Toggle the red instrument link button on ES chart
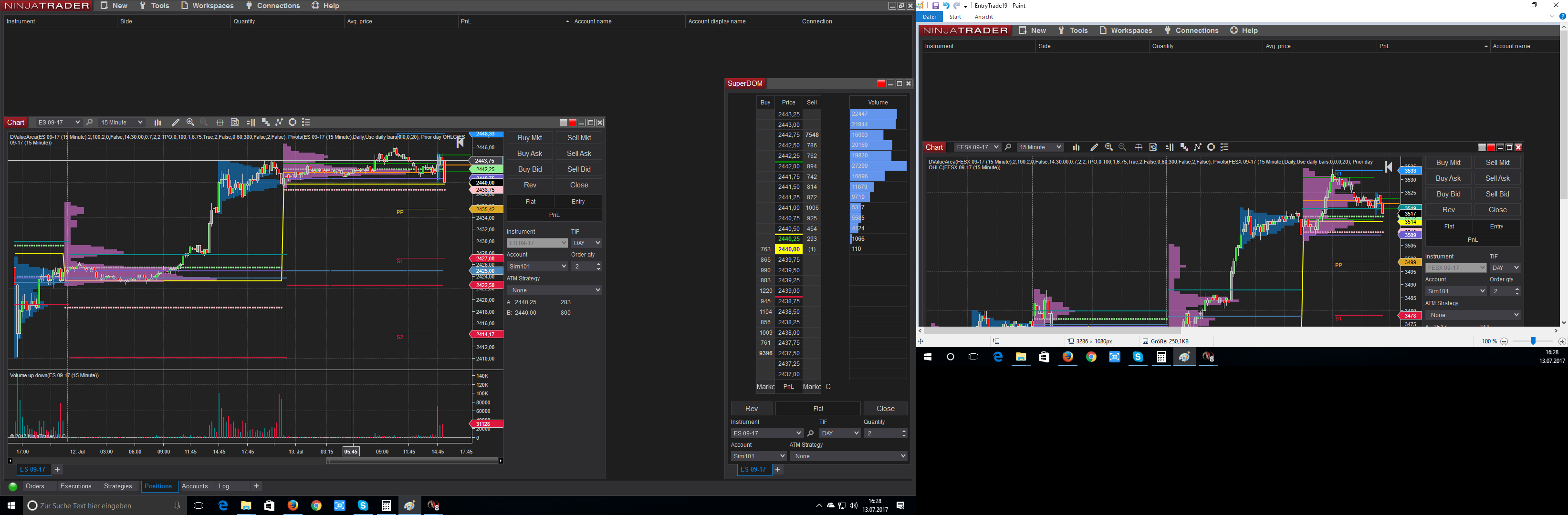The height and width of the screenshot is (515, 1568). coord(572,123)
